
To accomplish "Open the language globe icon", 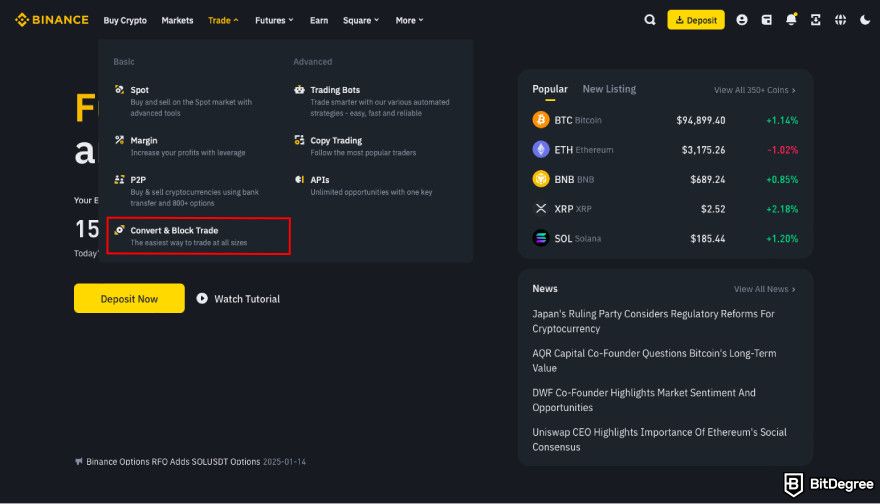I will (x=840, y=20).
